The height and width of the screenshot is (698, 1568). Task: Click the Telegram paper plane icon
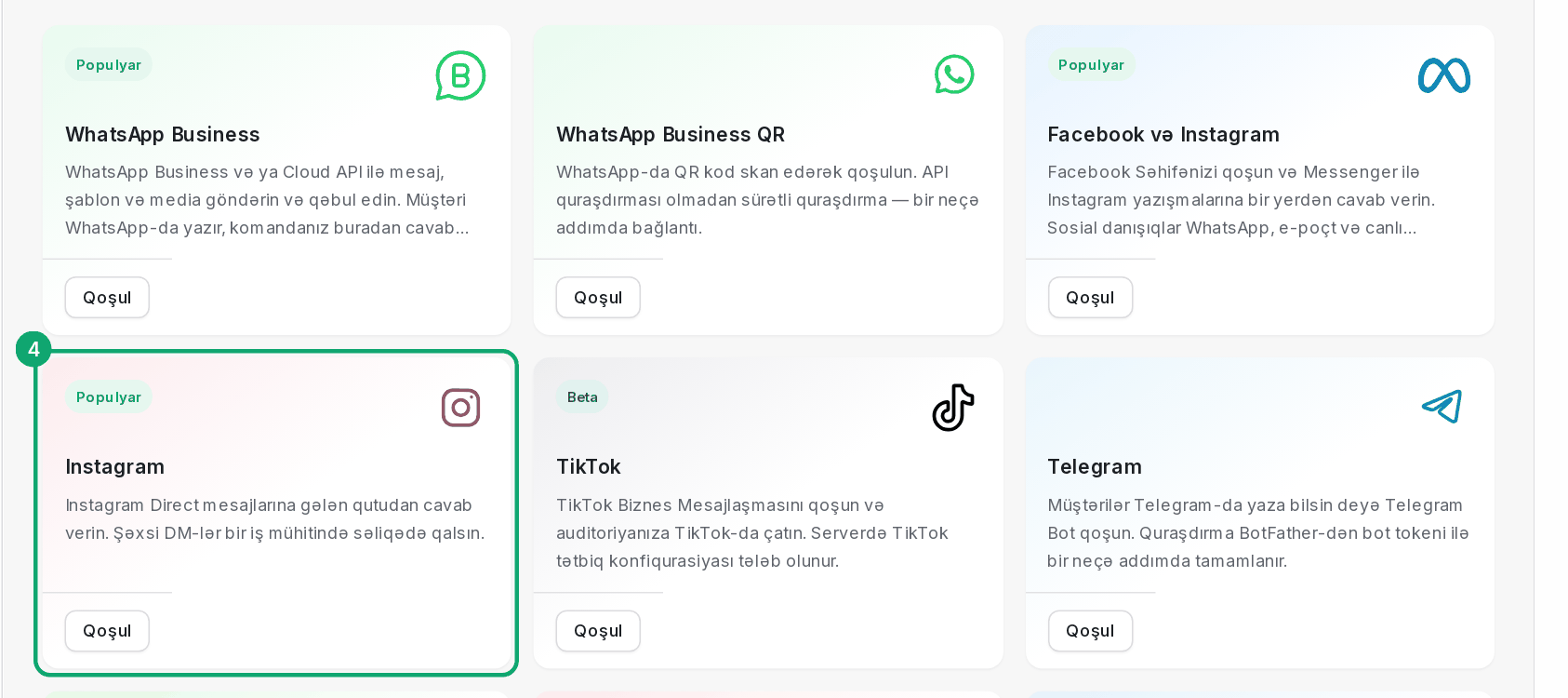pyautogui.click(x=1442, y=406)
